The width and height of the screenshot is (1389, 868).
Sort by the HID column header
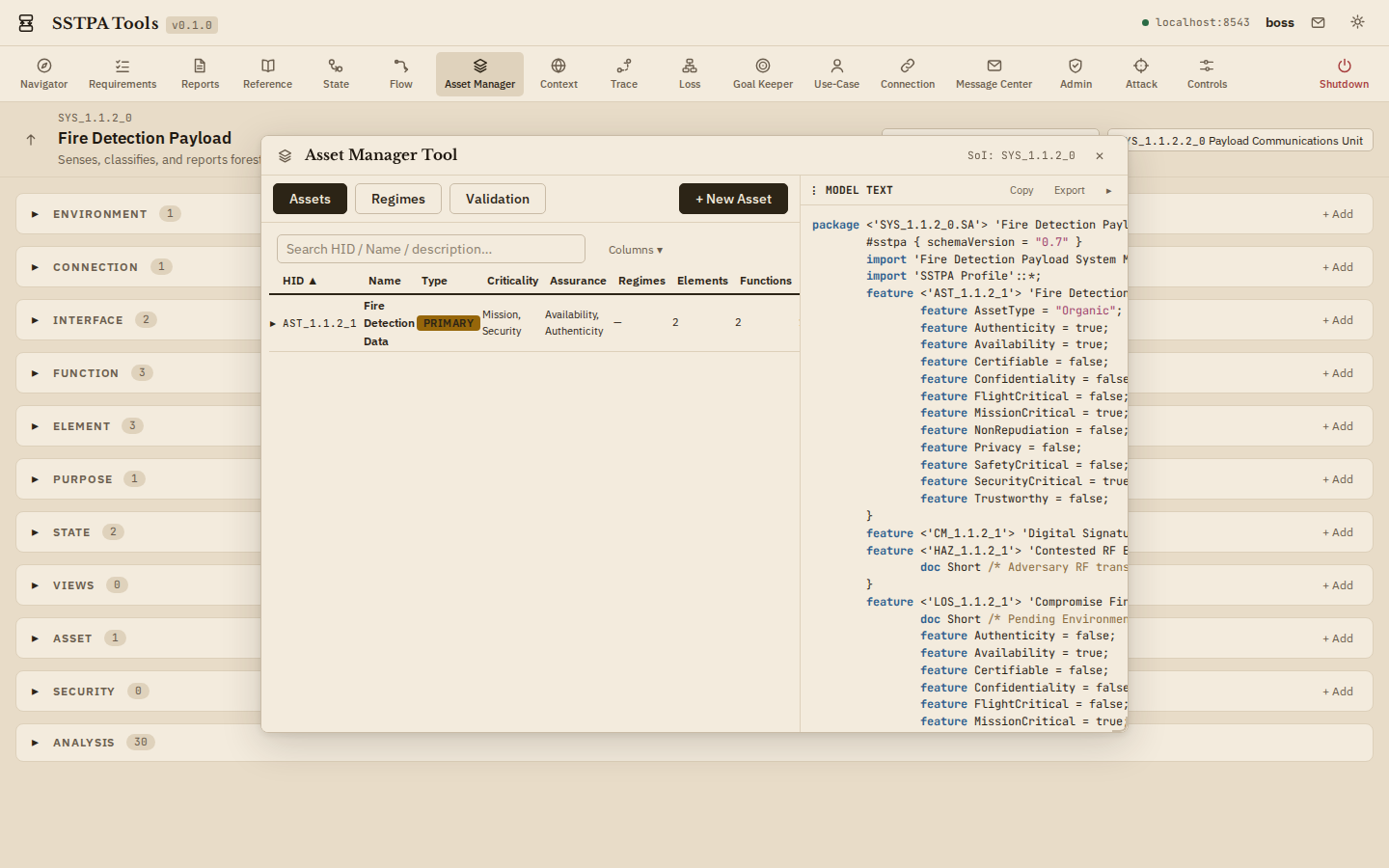[x=299, y=281]
